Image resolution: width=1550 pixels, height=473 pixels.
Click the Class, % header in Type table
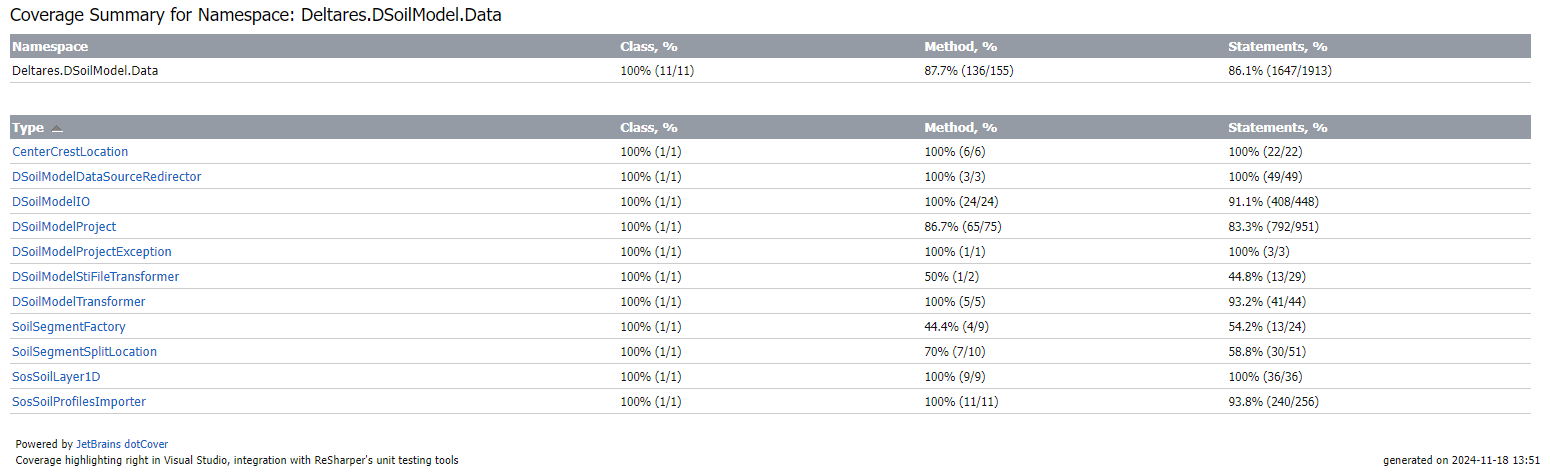(649, 128)
